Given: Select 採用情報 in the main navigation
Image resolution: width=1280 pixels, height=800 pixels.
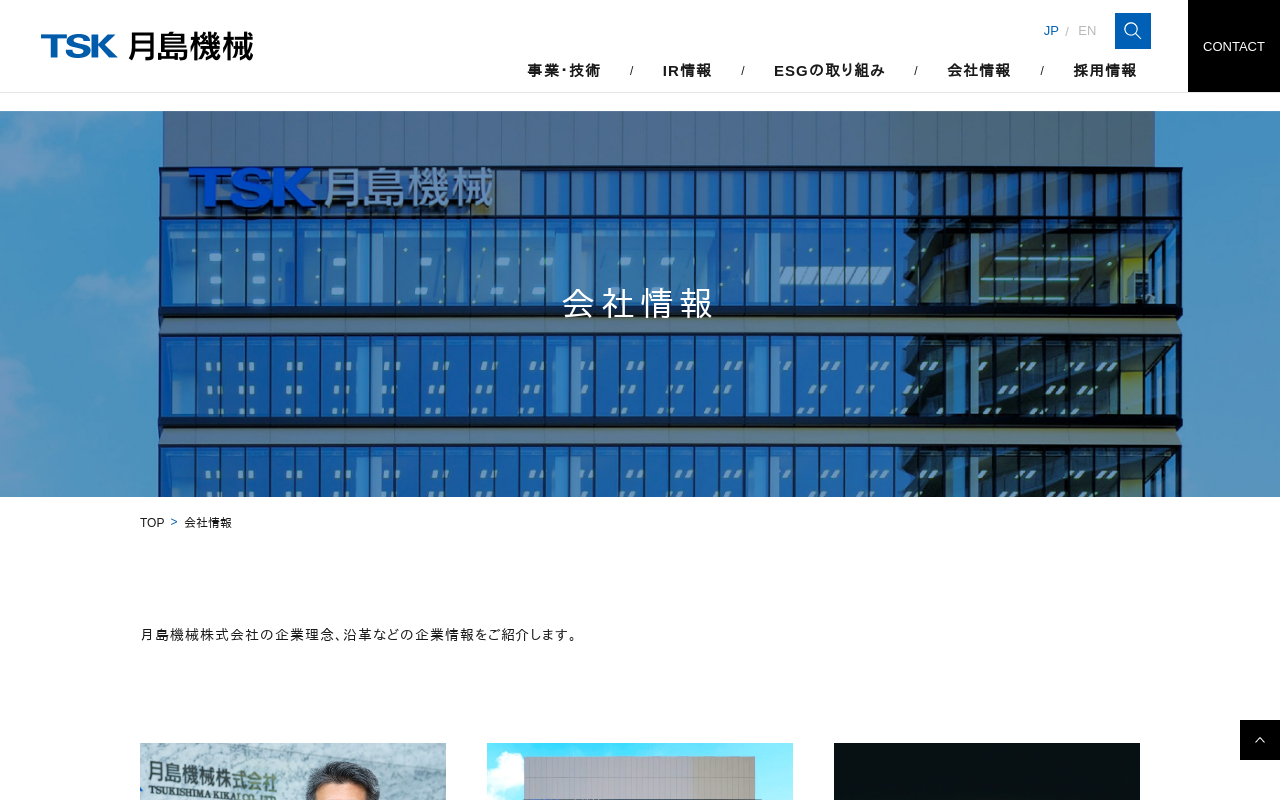Looking at the screenshot, I should pyautogui.click(x=1105, y=71).
